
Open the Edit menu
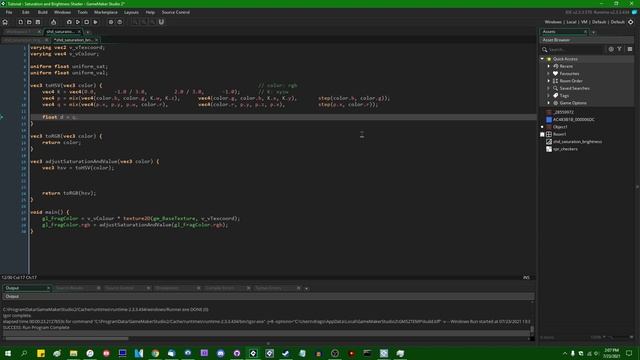coord(26,12)
